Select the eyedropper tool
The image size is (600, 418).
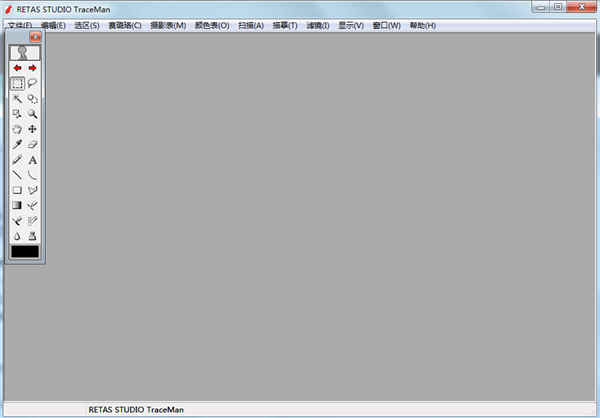[x=17, y=145]
